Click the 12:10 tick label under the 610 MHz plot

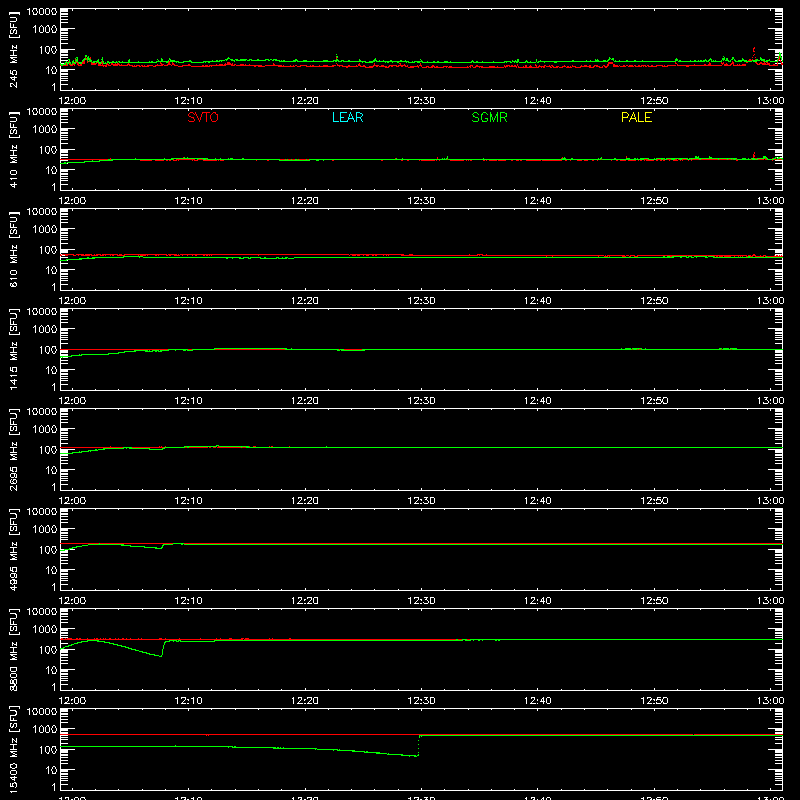pos(188,301)
